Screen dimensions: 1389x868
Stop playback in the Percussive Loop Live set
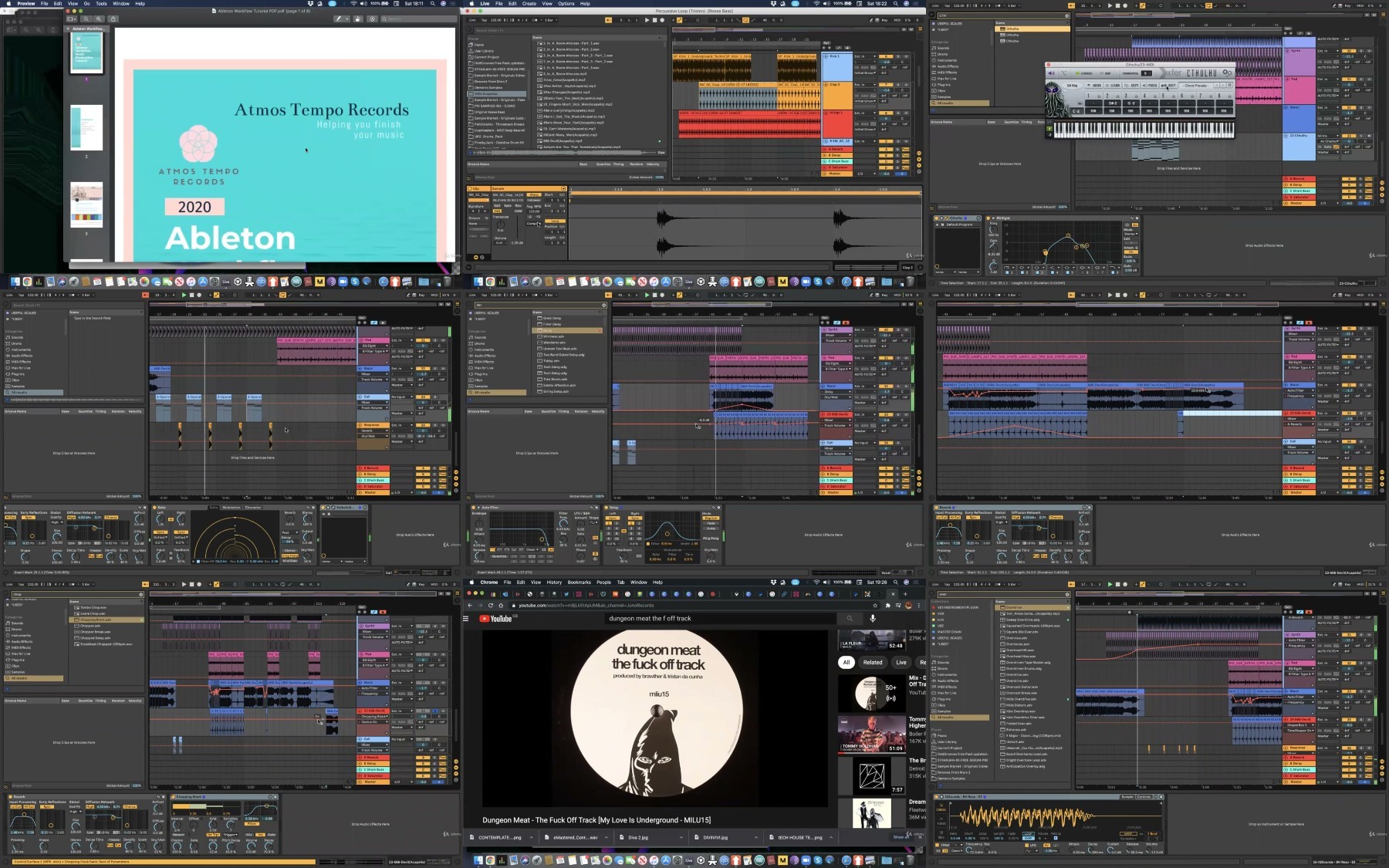pos(655,20)
